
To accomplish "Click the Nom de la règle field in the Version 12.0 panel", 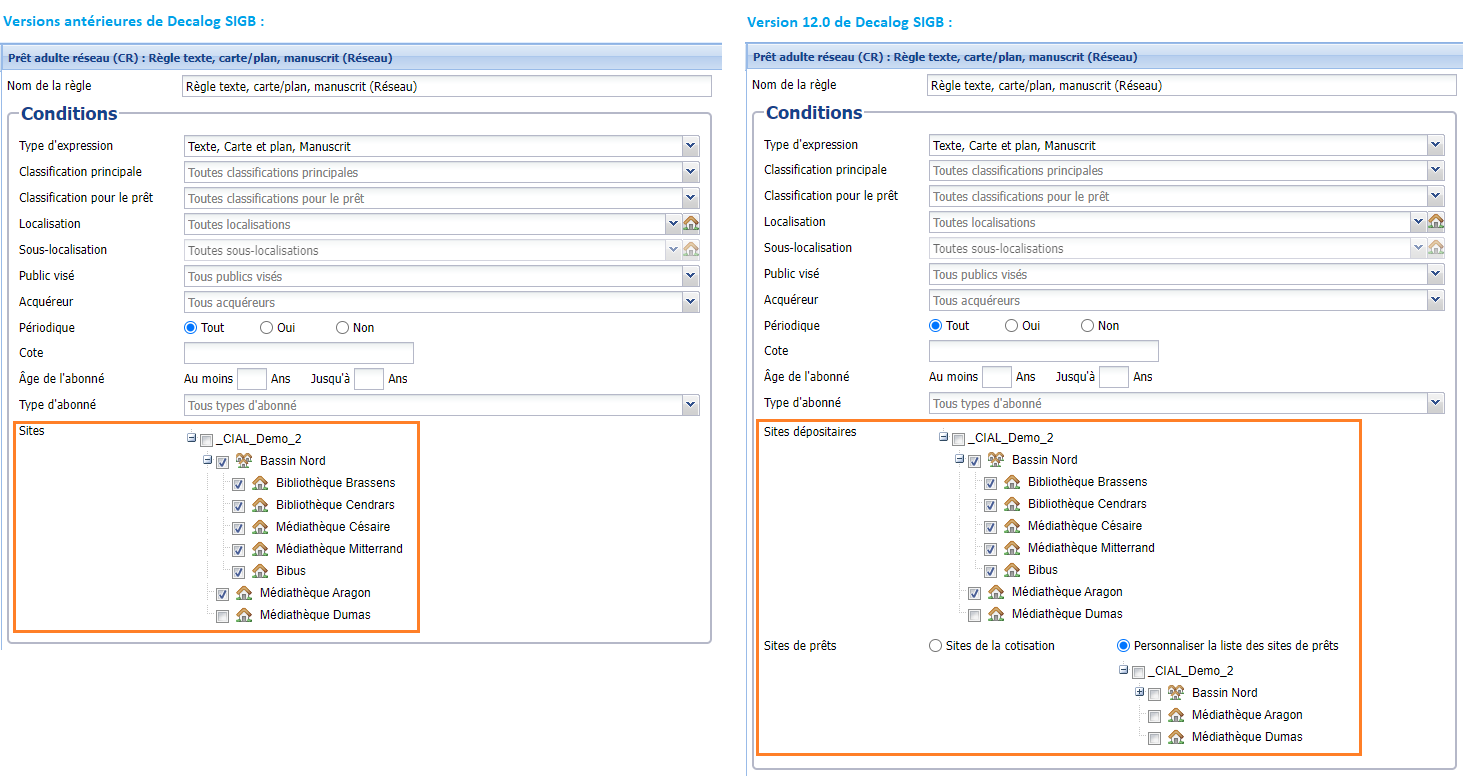I will (x=1191, y=86).
